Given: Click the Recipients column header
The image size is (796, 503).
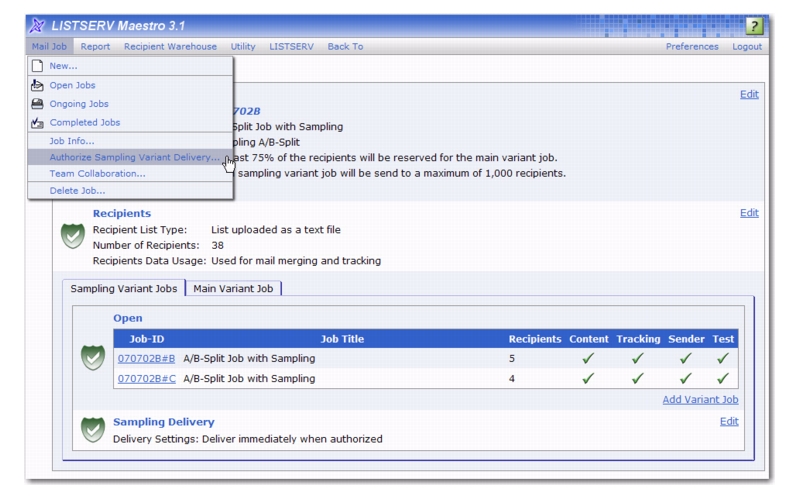Looking at the screenshot, I should coord(535,339).
